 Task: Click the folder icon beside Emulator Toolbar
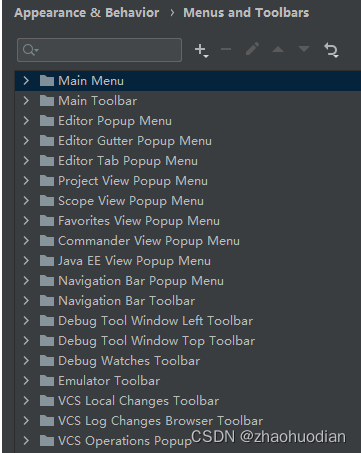pos(47,381)
